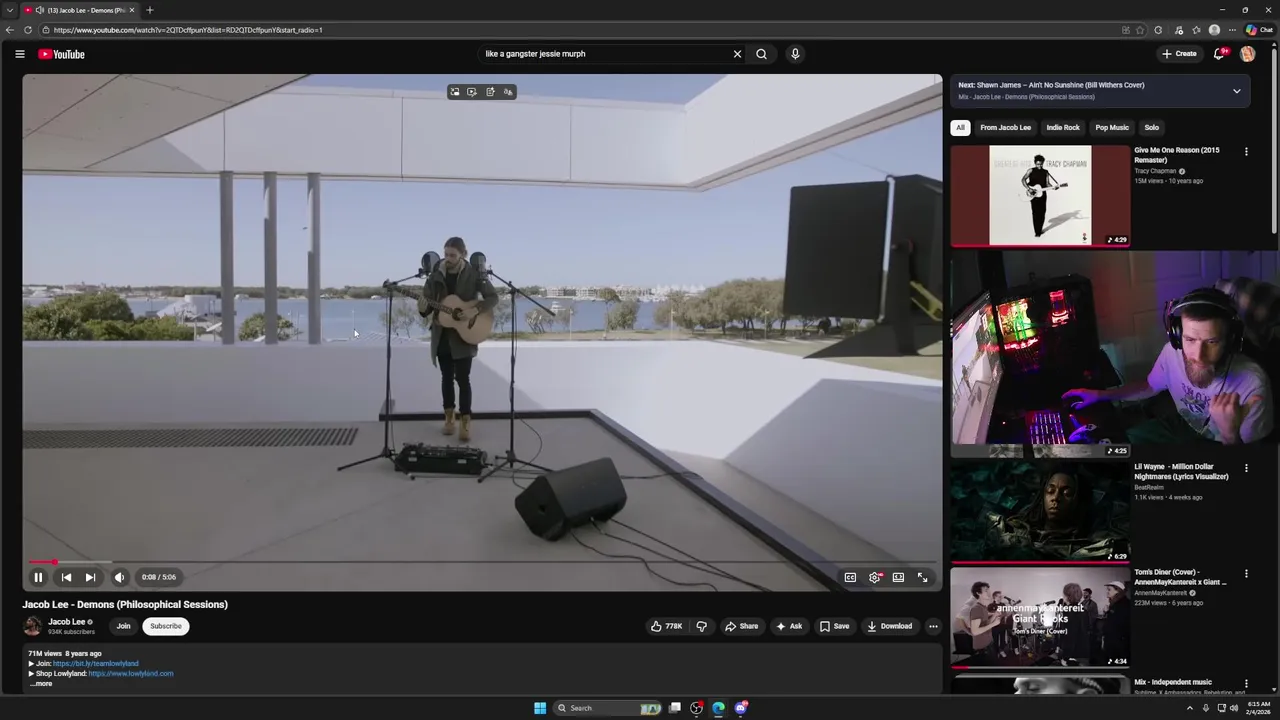The height and width of the screenshot is (720, 1280).
Task: Expand description with ...more
Action: tap(41, 683)
